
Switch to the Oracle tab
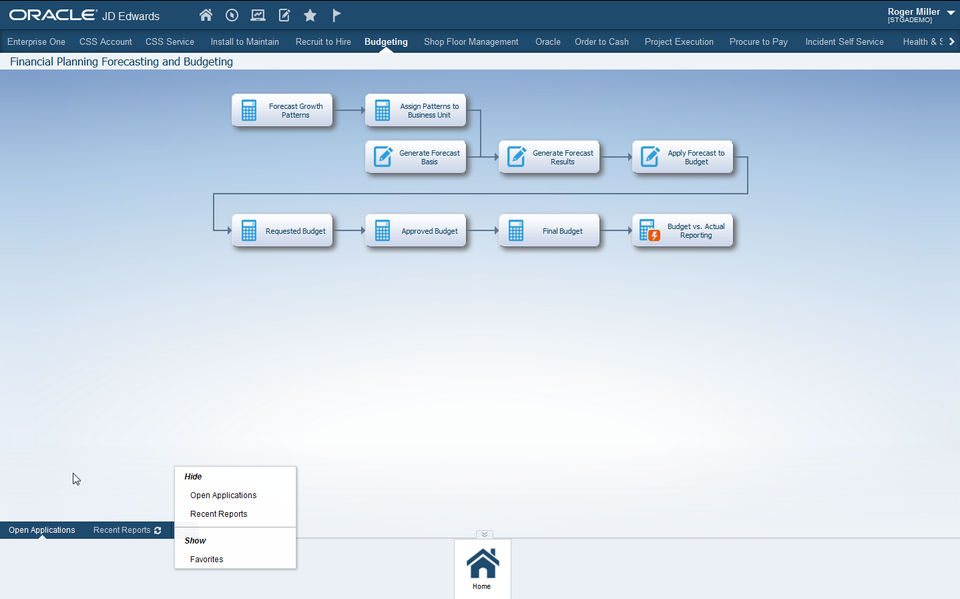548,42
